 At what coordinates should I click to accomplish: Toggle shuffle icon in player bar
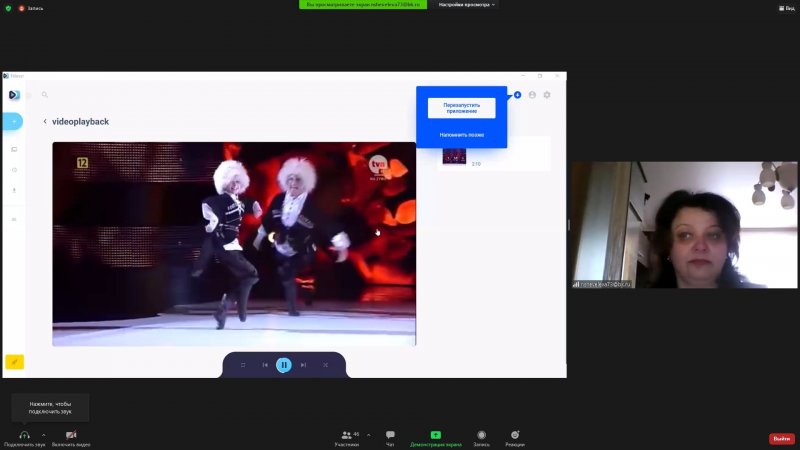pos(326,365)
